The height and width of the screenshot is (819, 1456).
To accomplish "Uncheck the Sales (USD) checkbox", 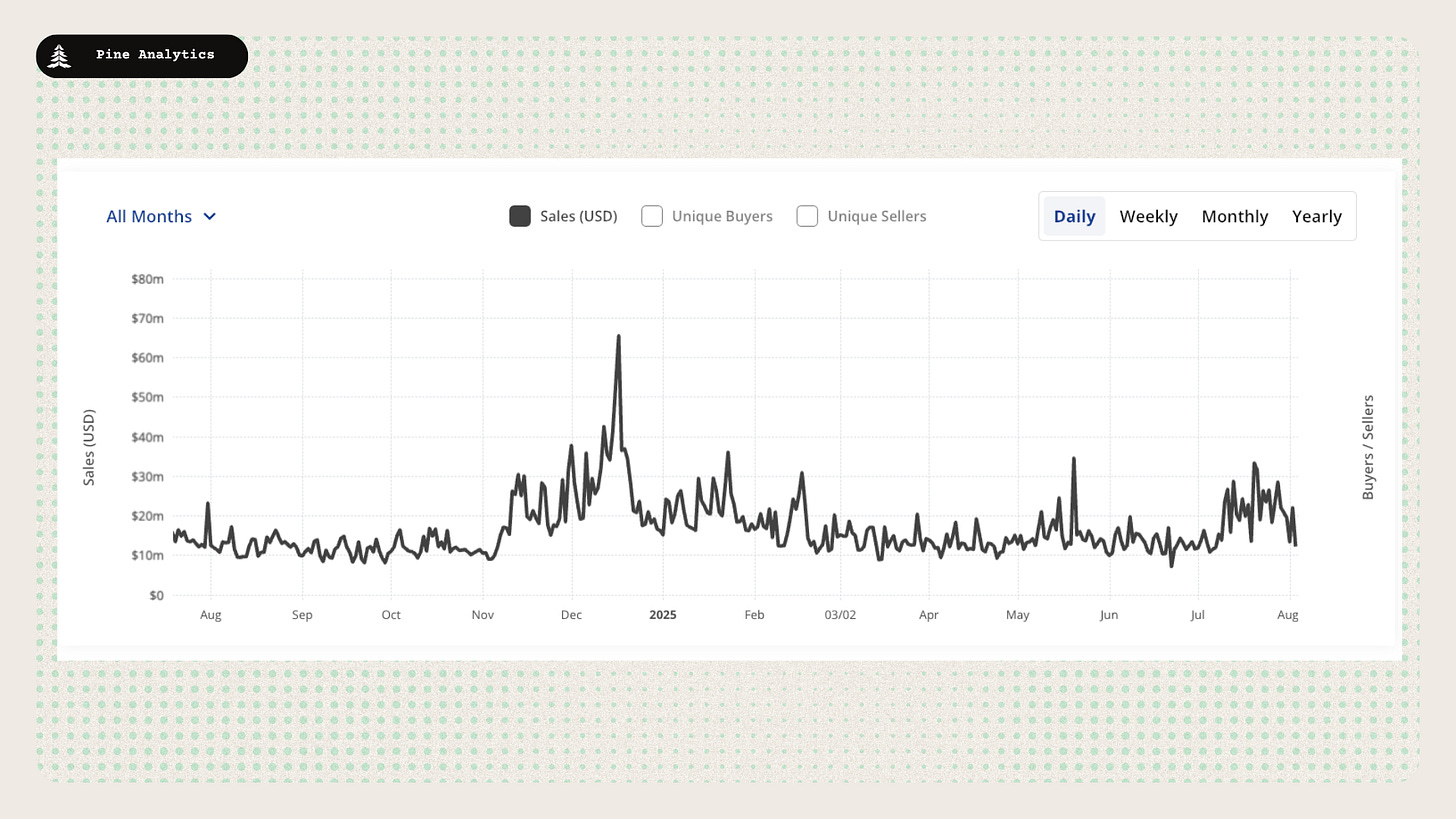I will [x=520, y=216].
